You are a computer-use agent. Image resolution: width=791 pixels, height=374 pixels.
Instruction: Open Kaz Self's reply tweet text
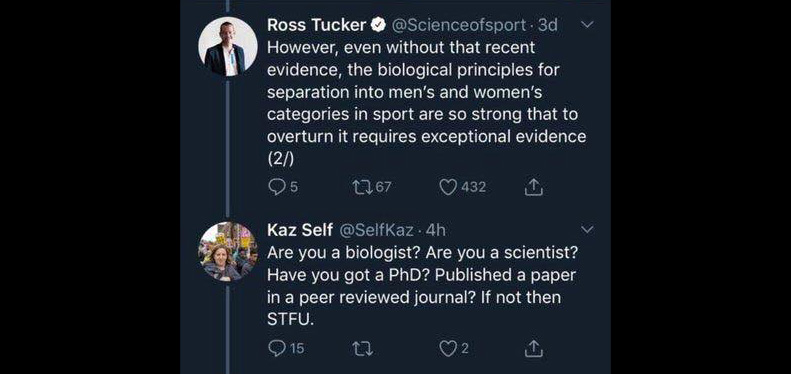pos(422,286)
